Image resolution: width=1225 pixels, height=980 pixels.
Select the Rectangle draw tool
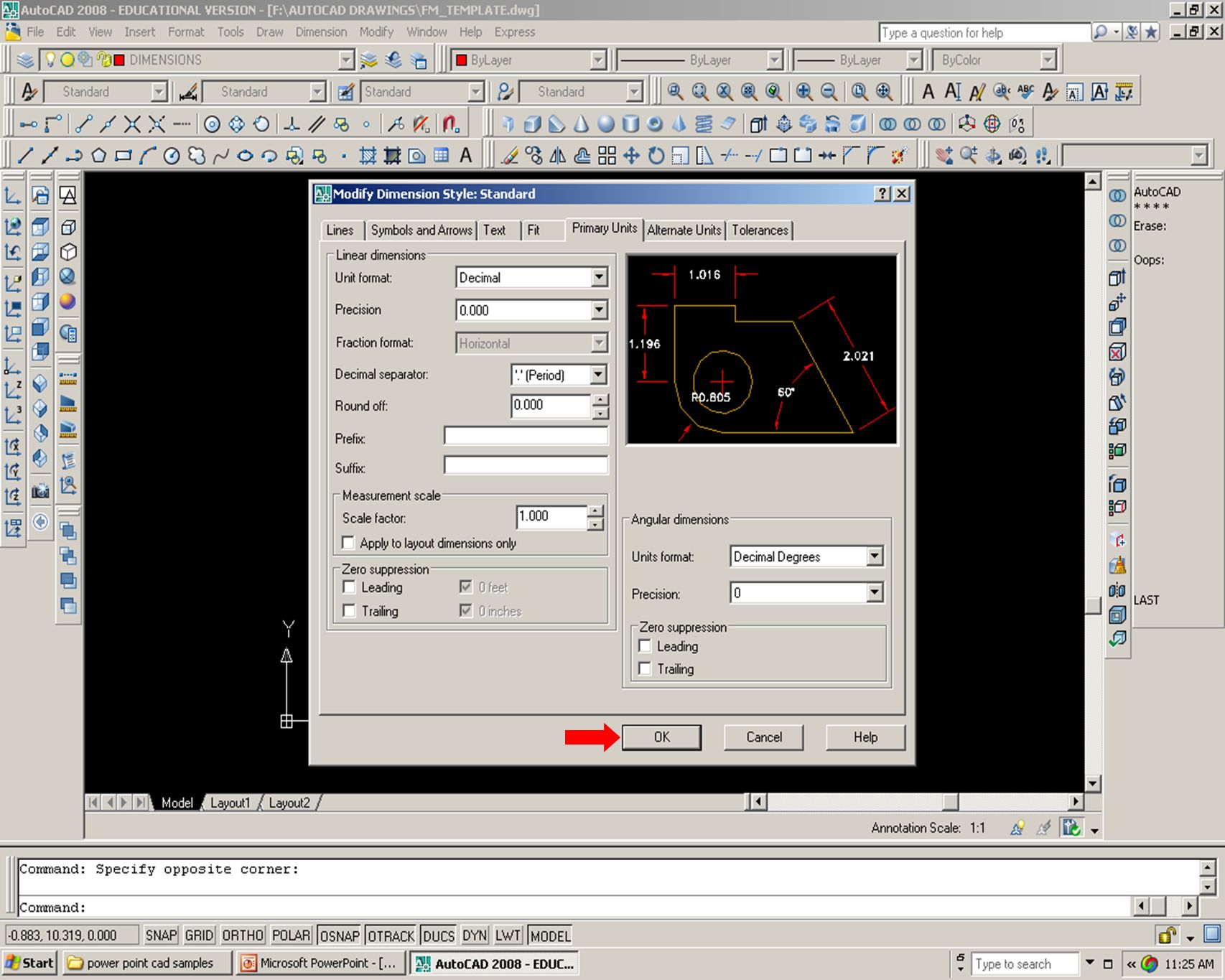[124, 155]
